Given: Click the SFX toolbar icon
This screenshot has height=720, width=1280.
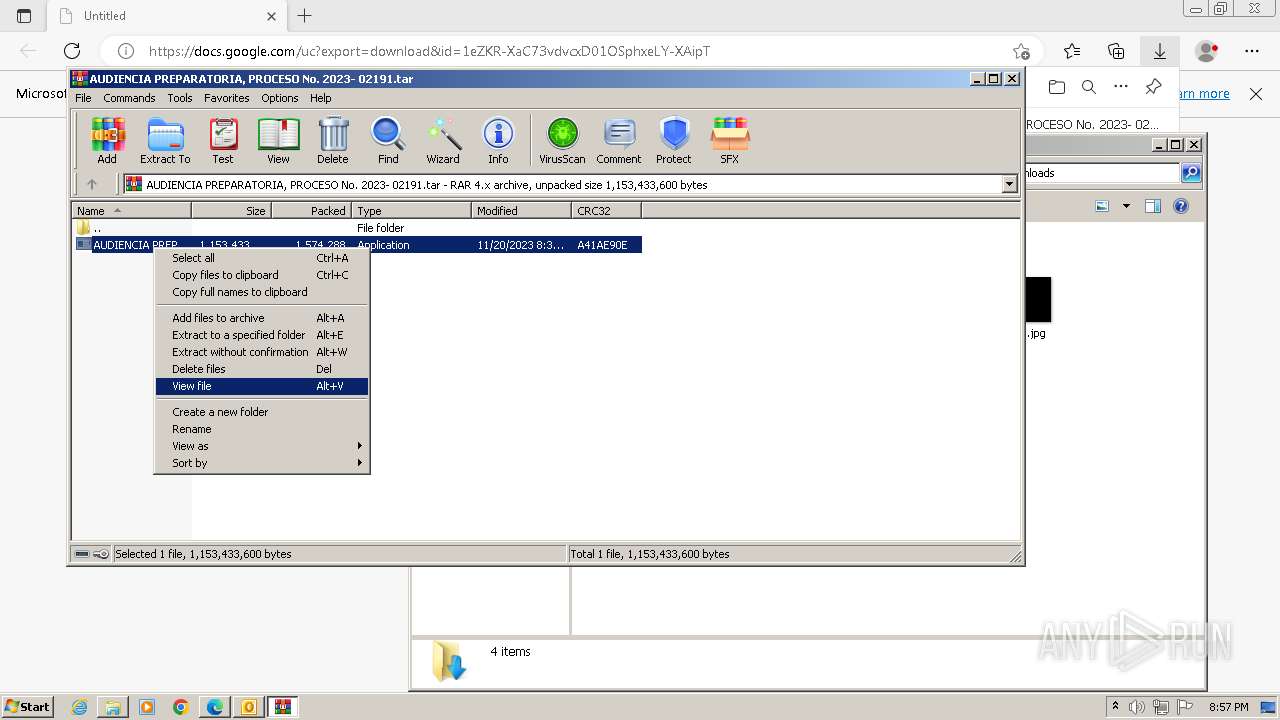Looking at the screenshot, I should (730, 140).
